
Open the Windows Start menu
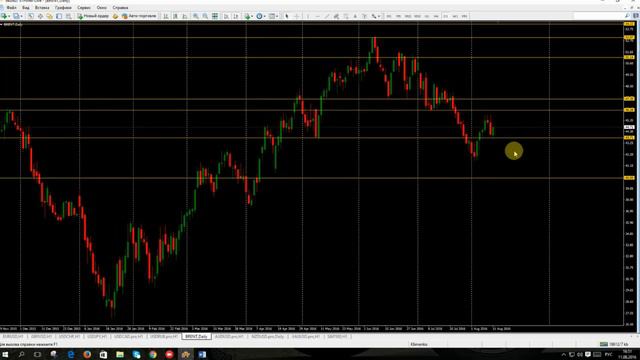[x=5, y=355]
